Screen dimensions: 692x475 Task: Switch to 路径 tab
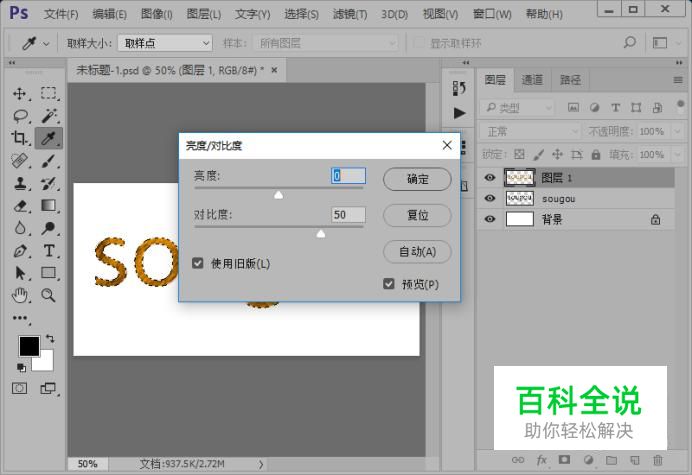[570, 79]
